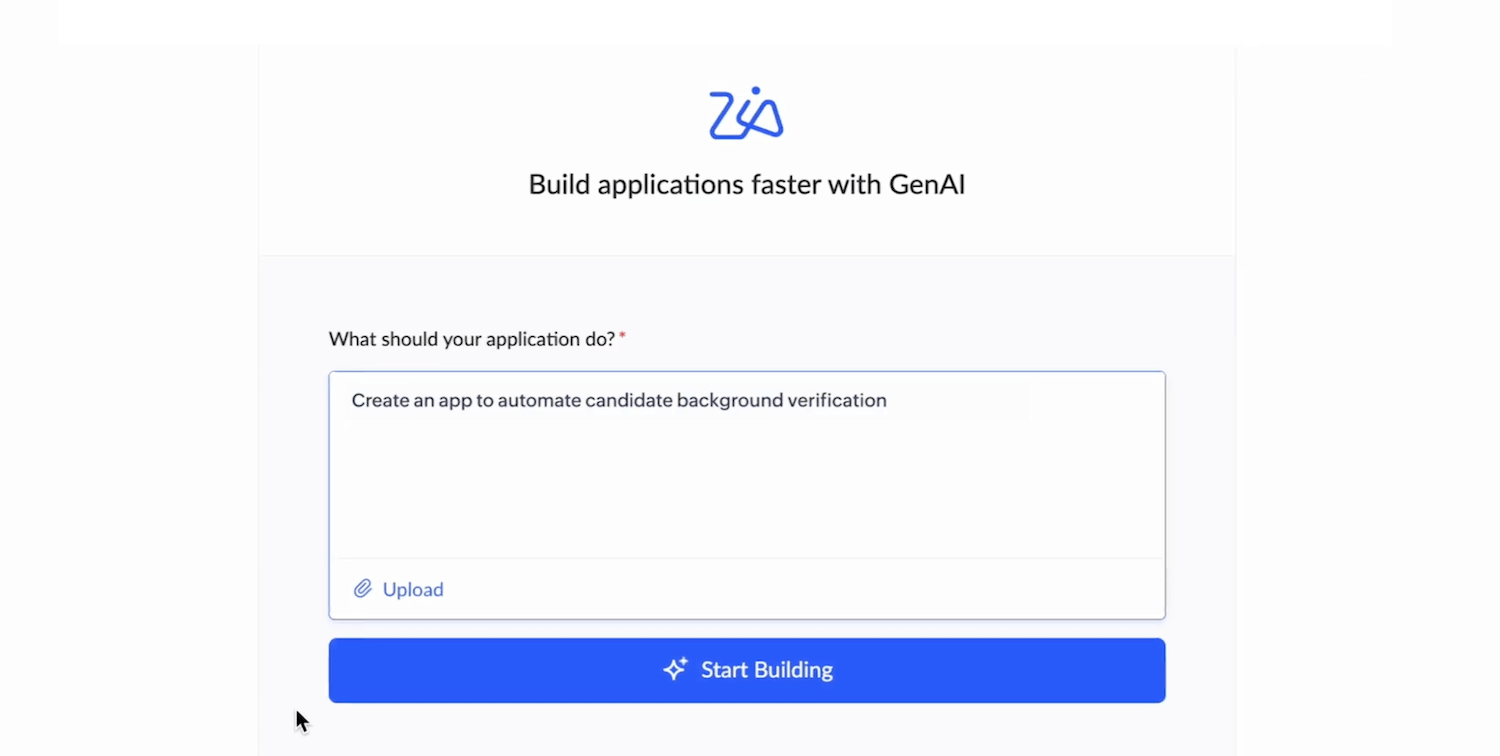Click the Upload row at the text box bottom
1500x756 pixels.
pos(746,589)
